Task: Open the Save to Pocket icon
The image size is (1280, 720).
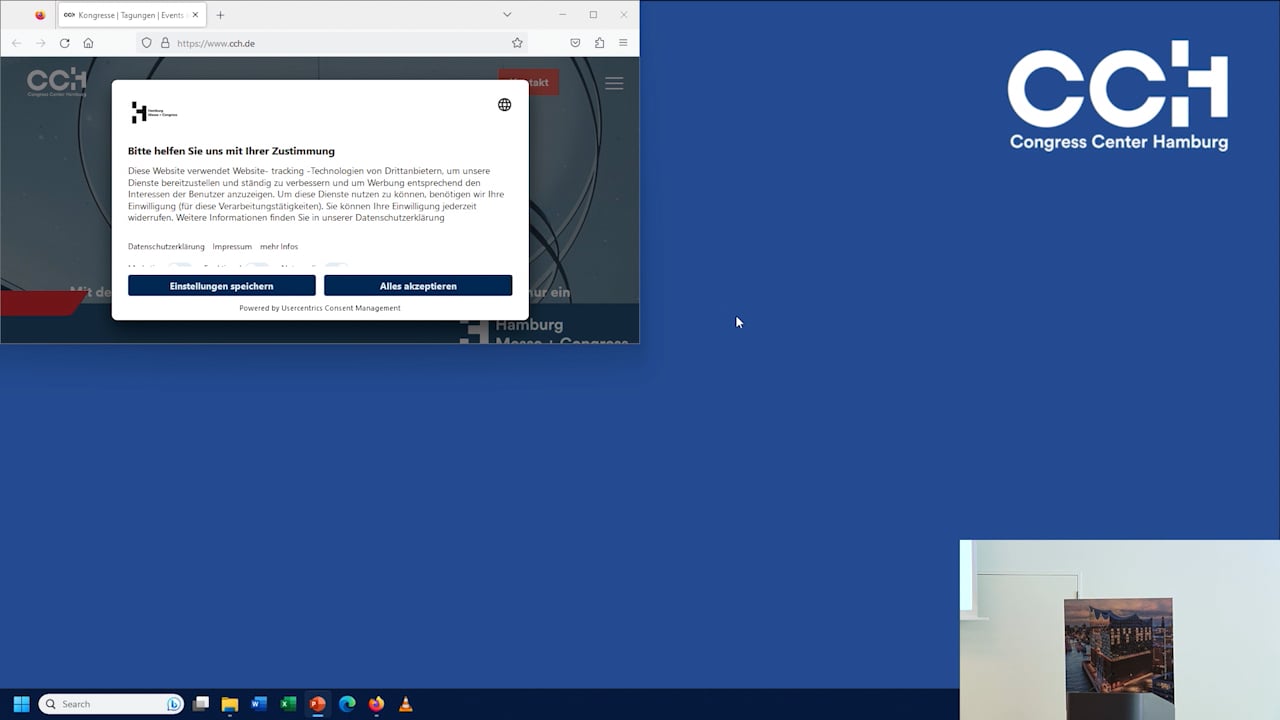Action: [x=575, y=43]
